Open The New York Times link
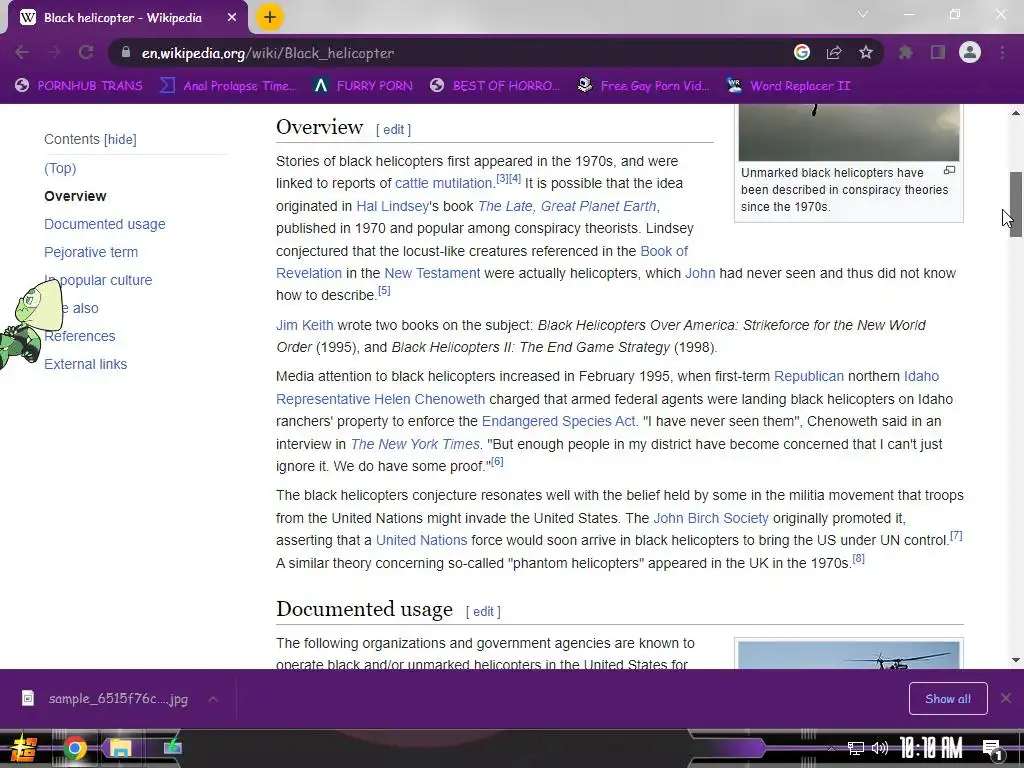Image resolution: width=1024 pixels, height=768 pixels. pyautogui.click(x=415, y=444)
